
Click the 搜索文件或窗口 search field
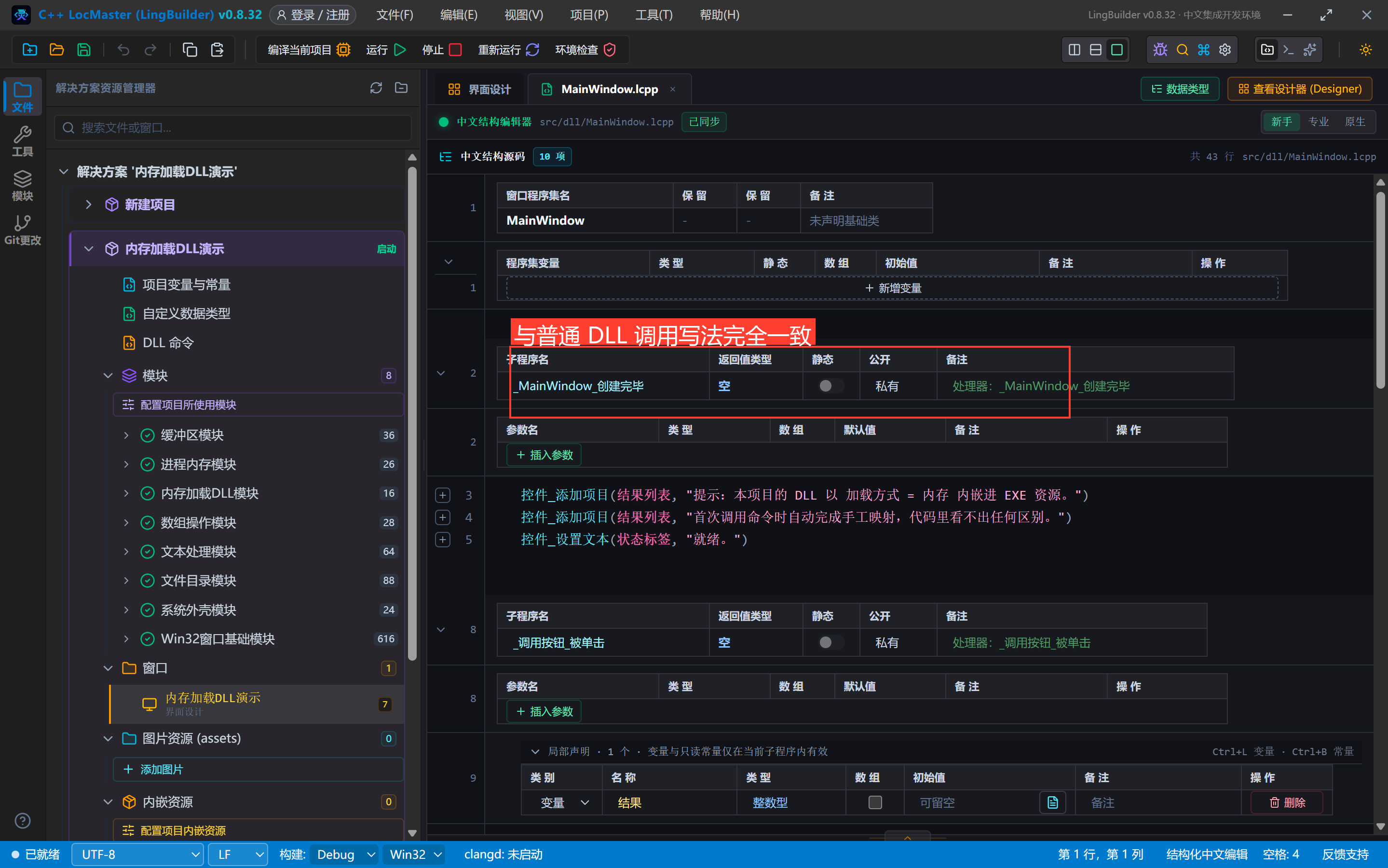pyautogui.click(x=233, y=127)
